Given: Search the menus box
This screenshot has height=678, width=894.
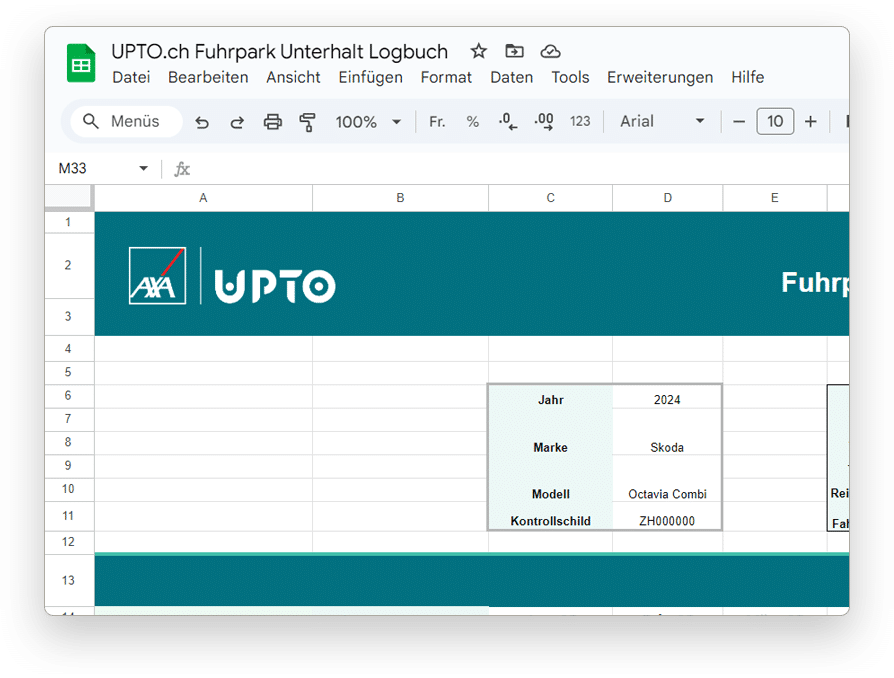Looking at the screenshot, I should (x=127, y=121).
